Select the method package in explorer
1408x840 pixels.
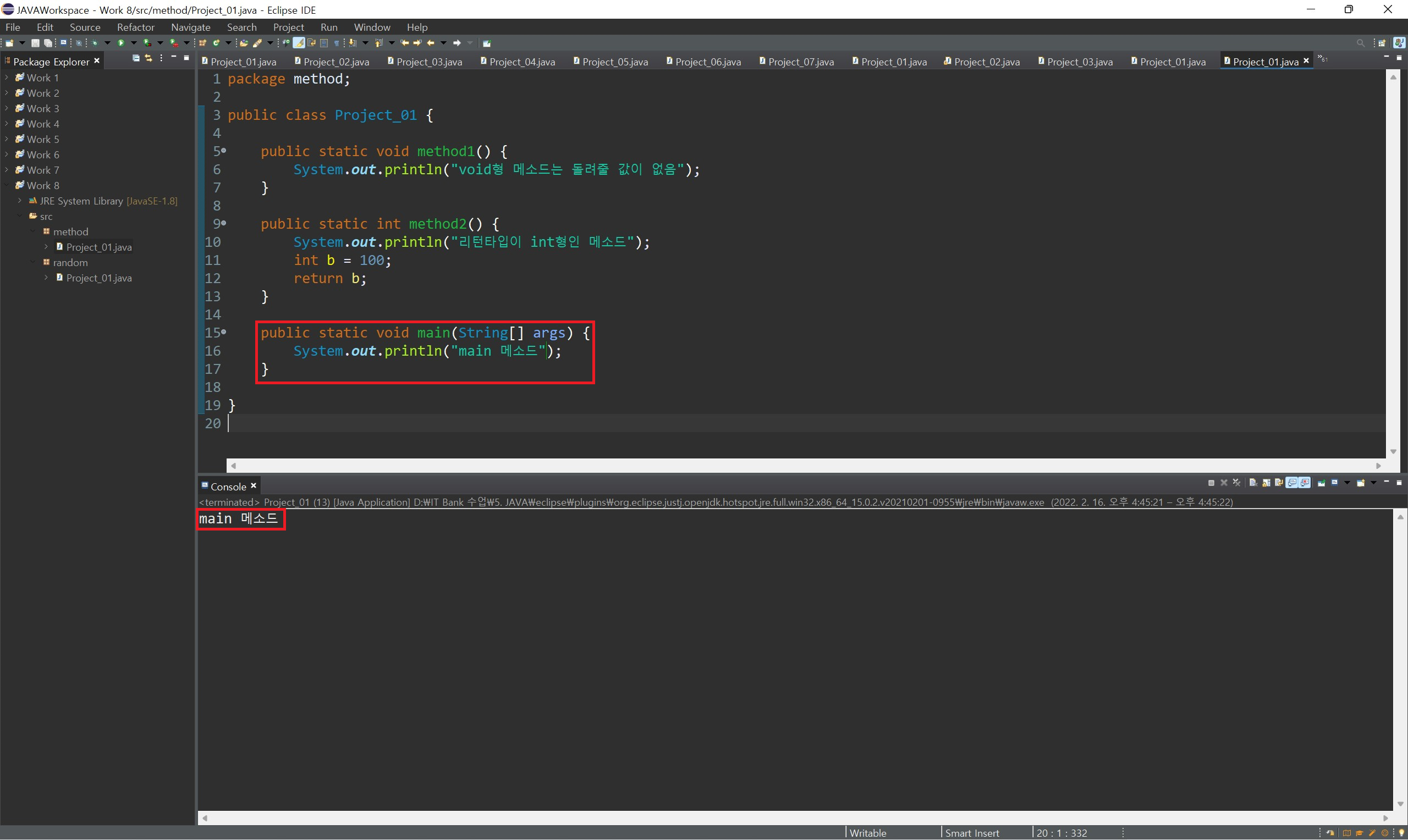pos(70,231)
